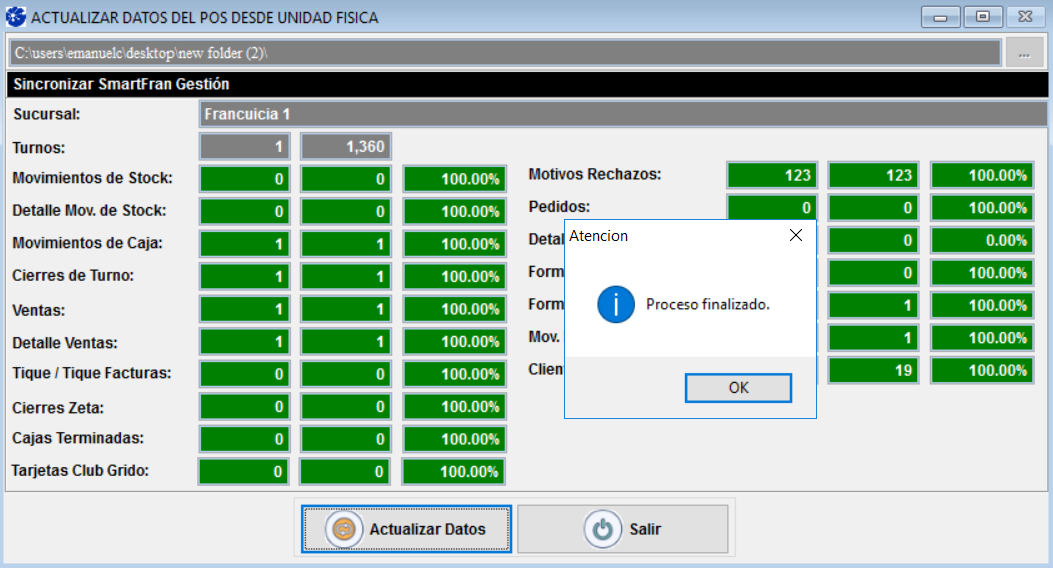Click the folder path input field
This screenshot has width=1053, height=568.
point(505,53)
